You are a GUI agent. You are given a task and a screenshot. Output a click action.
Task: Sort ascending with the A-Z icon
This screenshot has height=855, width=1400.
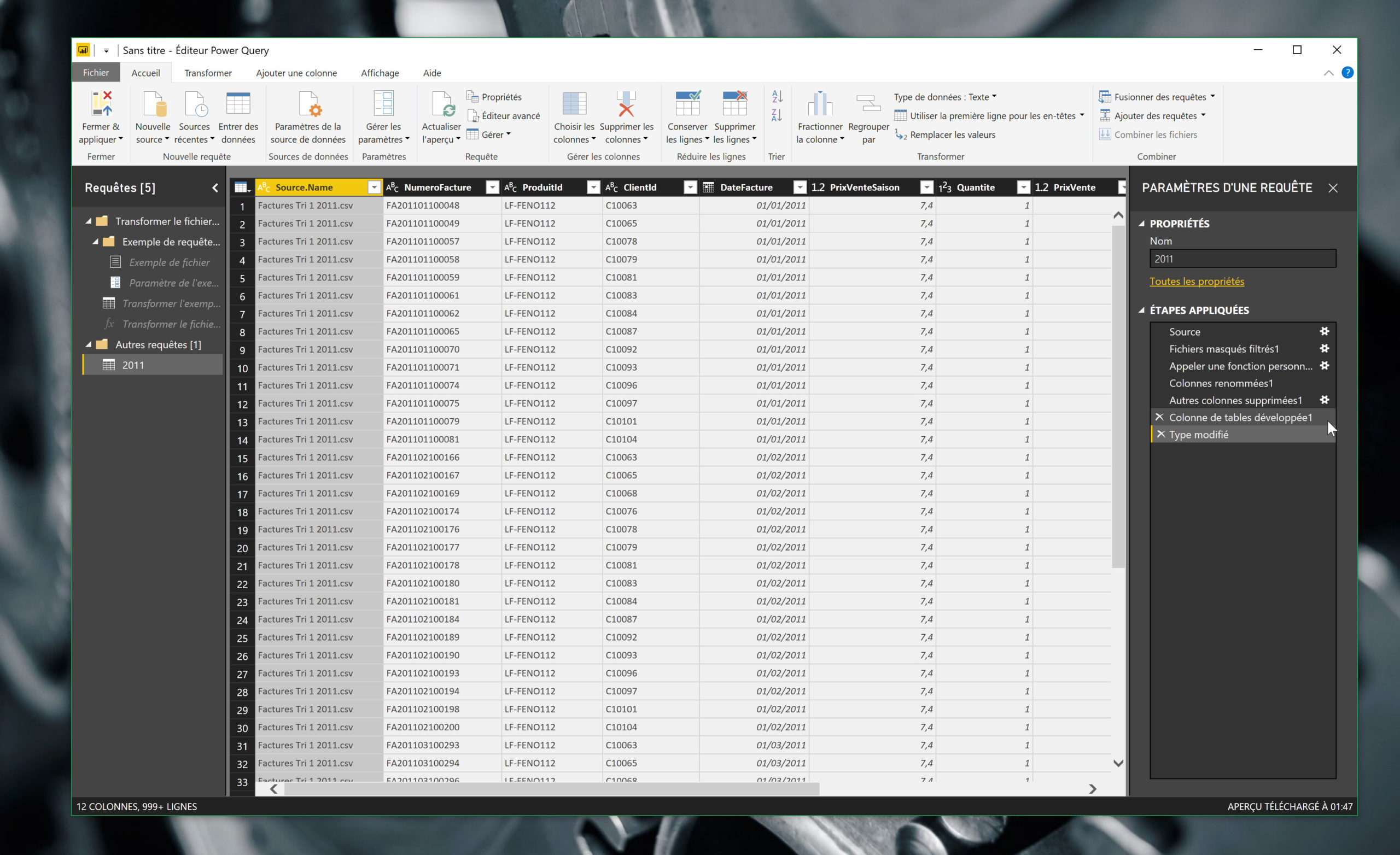[x=777, y=96]
